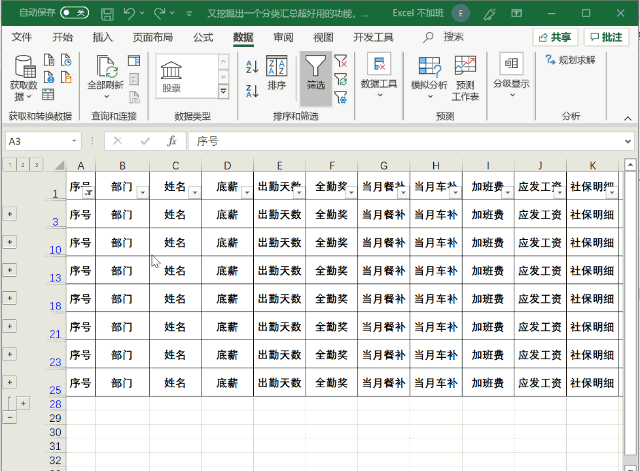Switch to the 开始 ribbon tab
Viewport: 640px width, 471px height.
(62, 37)
